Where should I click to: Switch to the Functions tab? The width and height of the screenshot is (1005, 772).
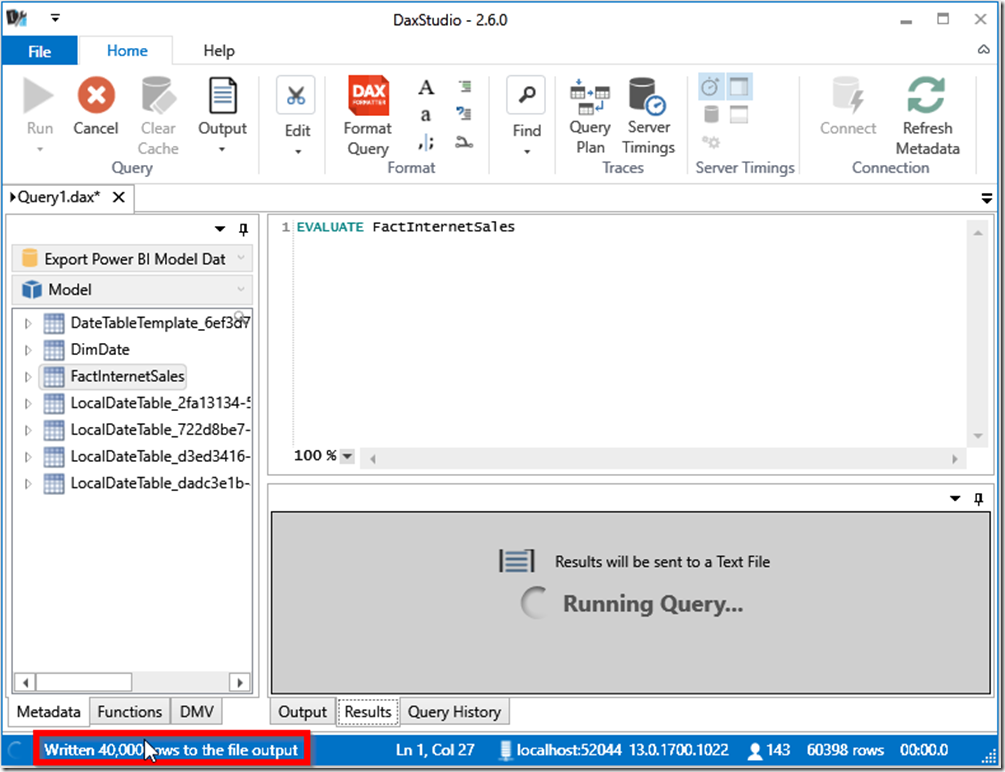[129, 712]
